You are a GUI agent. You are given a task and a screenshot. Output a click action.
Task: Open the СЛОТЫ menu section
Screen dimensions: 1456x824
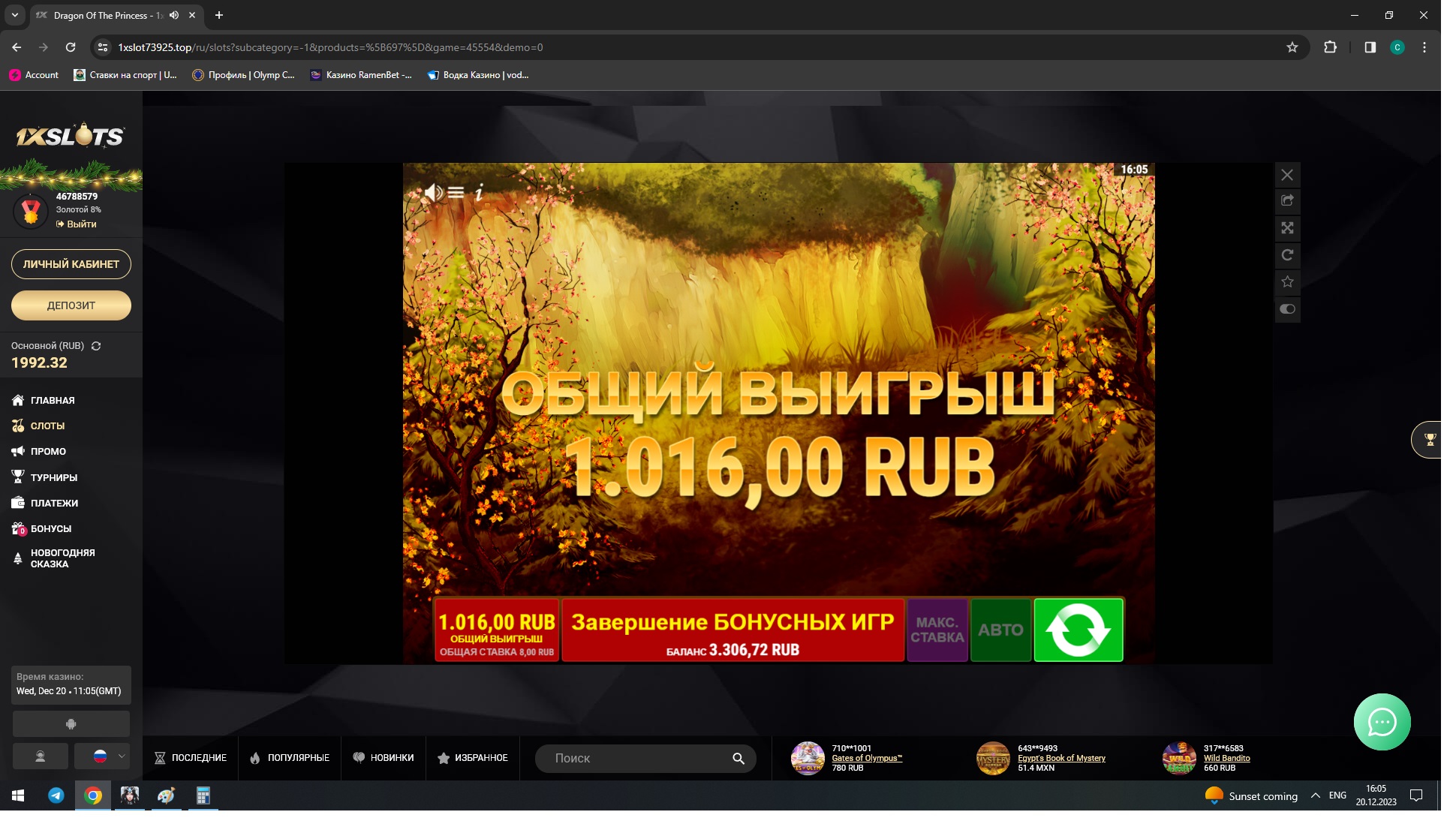(x=47, y=426)
